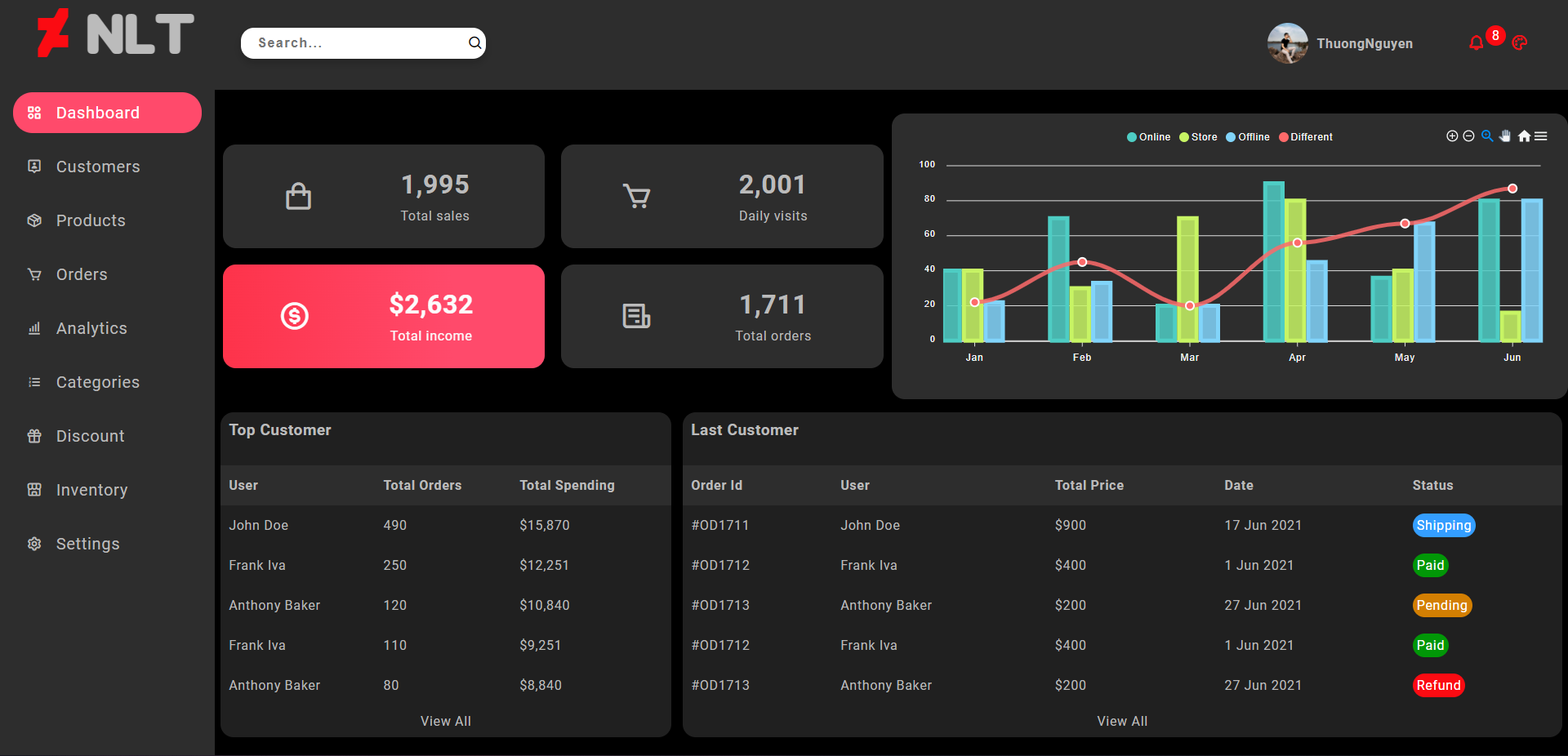
Task: Open the notifications bell icon
Action: 1474,43
